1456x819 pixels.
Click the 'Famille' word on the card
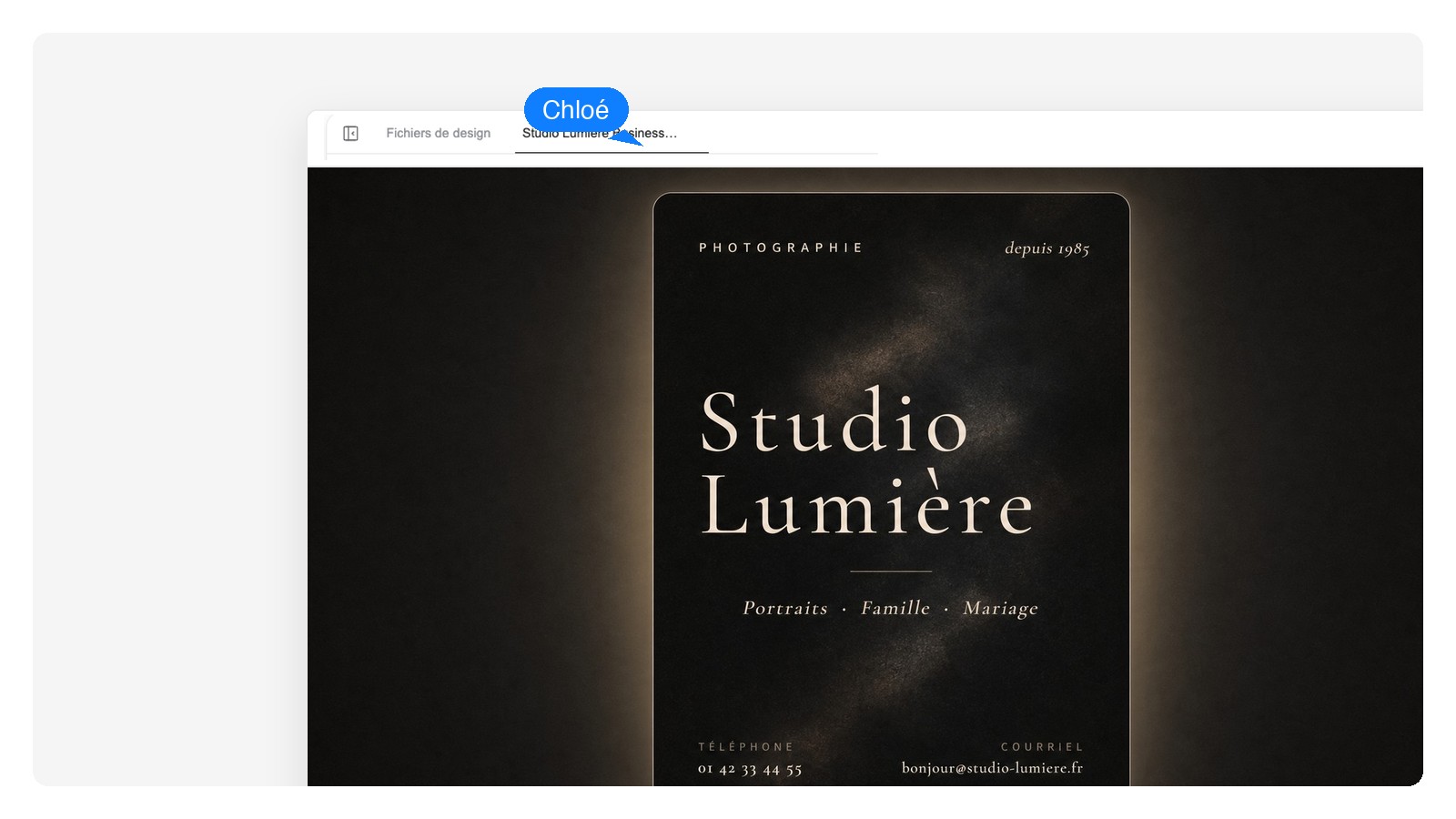(x=895, y=608)
